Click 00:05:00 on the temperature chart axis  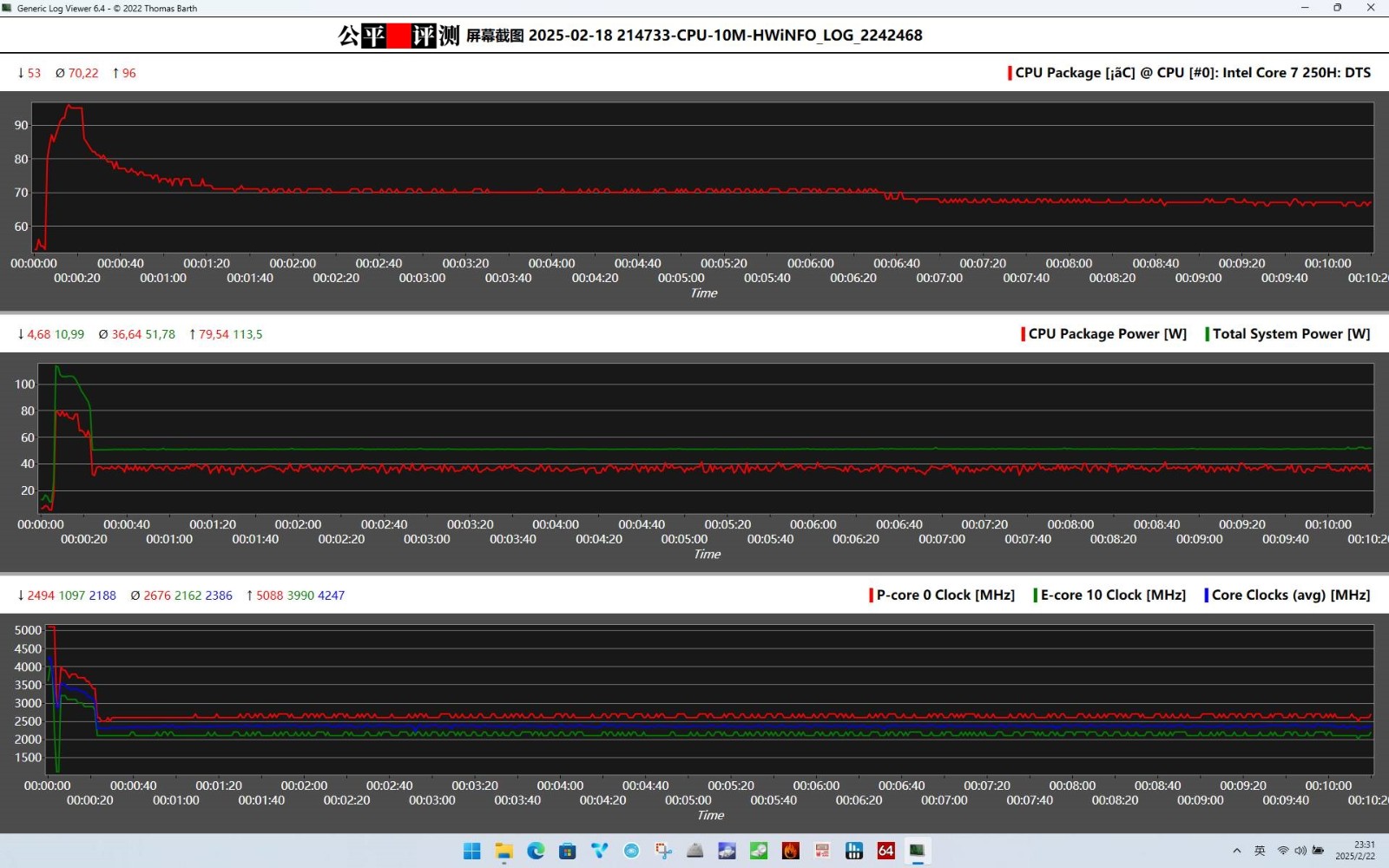point(681,279)
